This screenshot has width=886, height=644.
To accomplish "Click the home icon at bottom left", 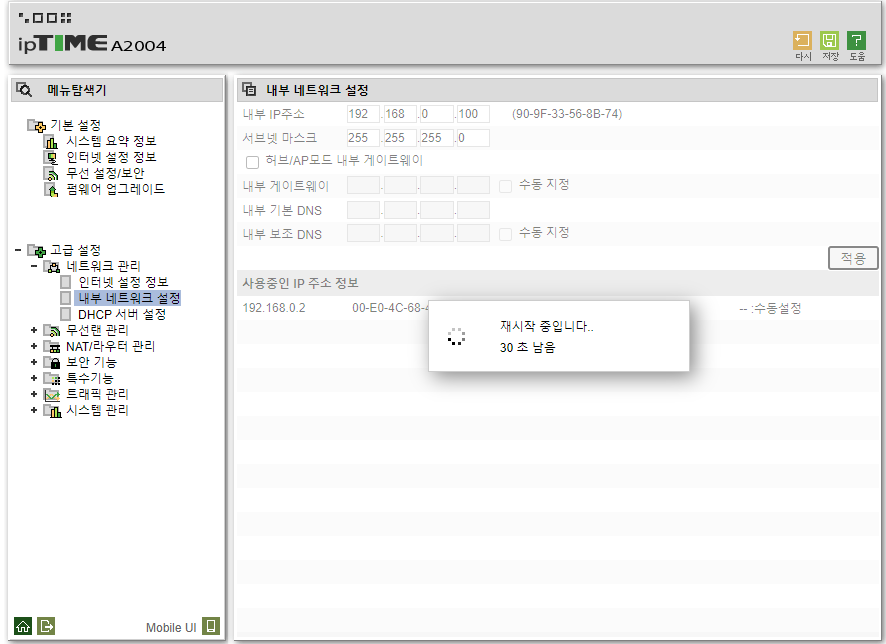I will click(23, 626).
